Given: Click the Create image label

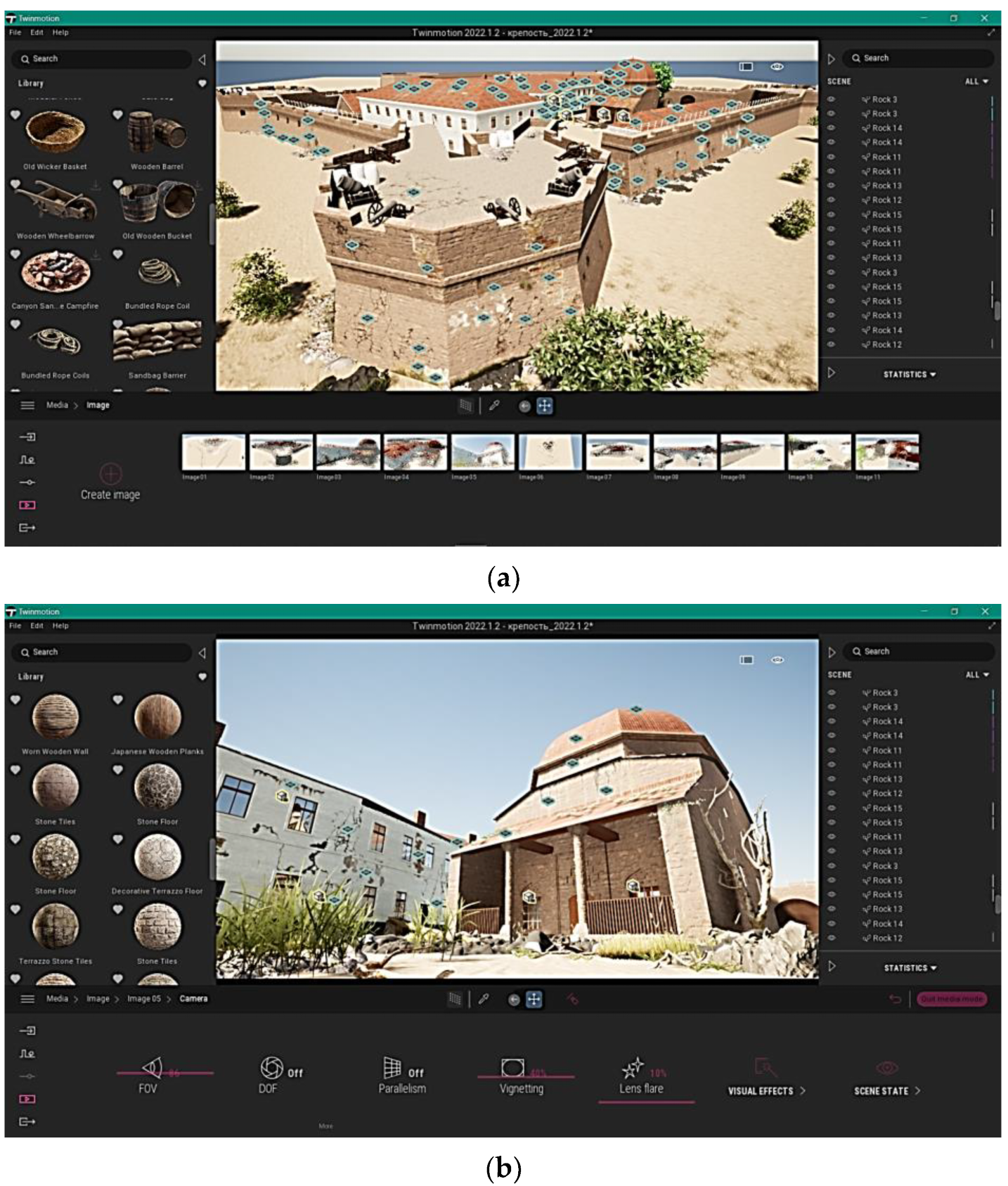Looking at the screenshot, I should point(110,495).
